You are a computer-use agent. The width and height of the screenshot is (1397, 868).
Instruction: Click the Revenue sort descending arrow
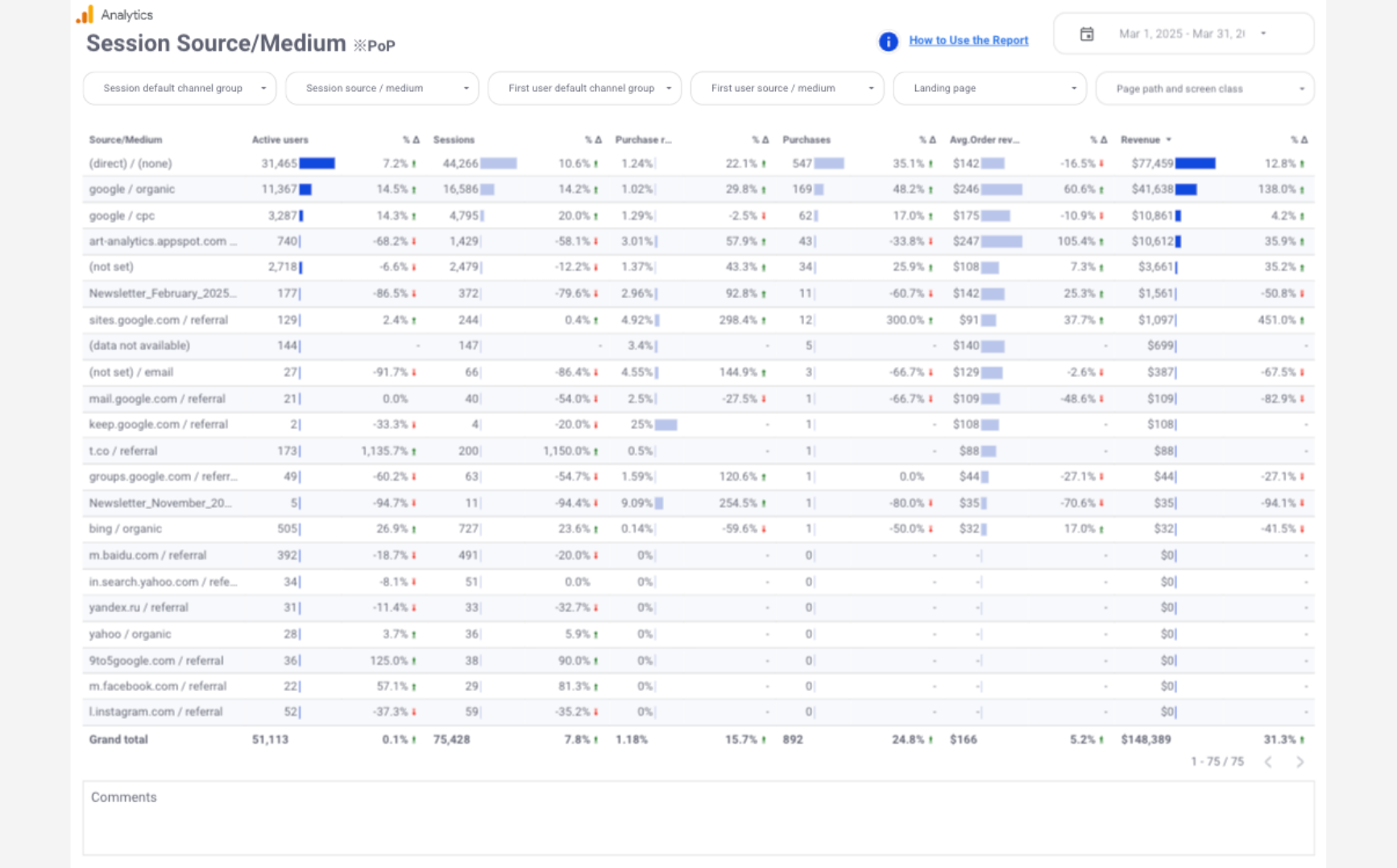click(x=1168, y=140)
